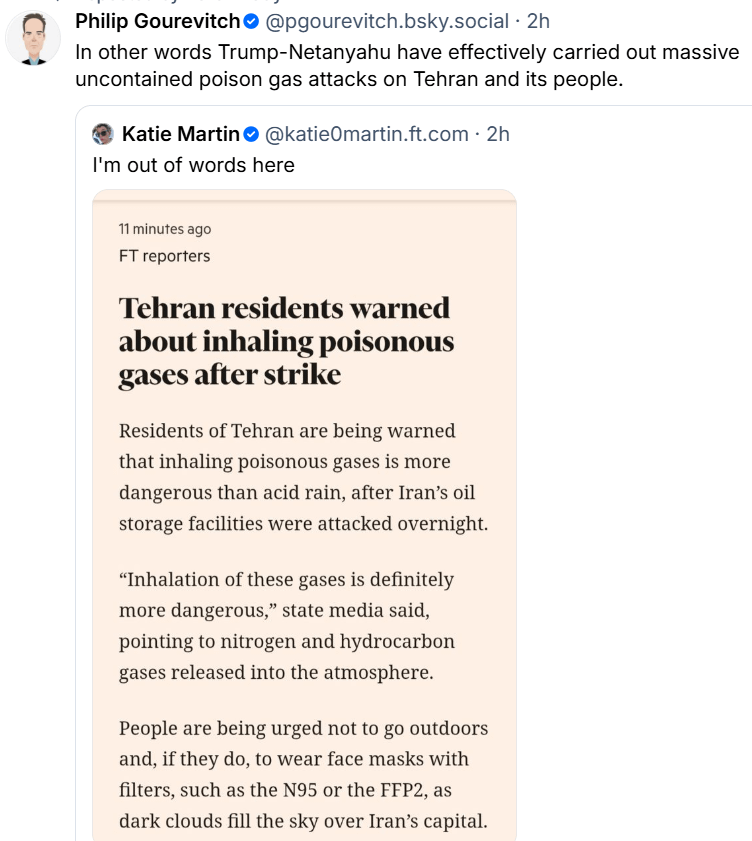The height and width of the screenshot is (841, 752).
Task: Click the "FT reporters" byline
Action: [164, 256]
